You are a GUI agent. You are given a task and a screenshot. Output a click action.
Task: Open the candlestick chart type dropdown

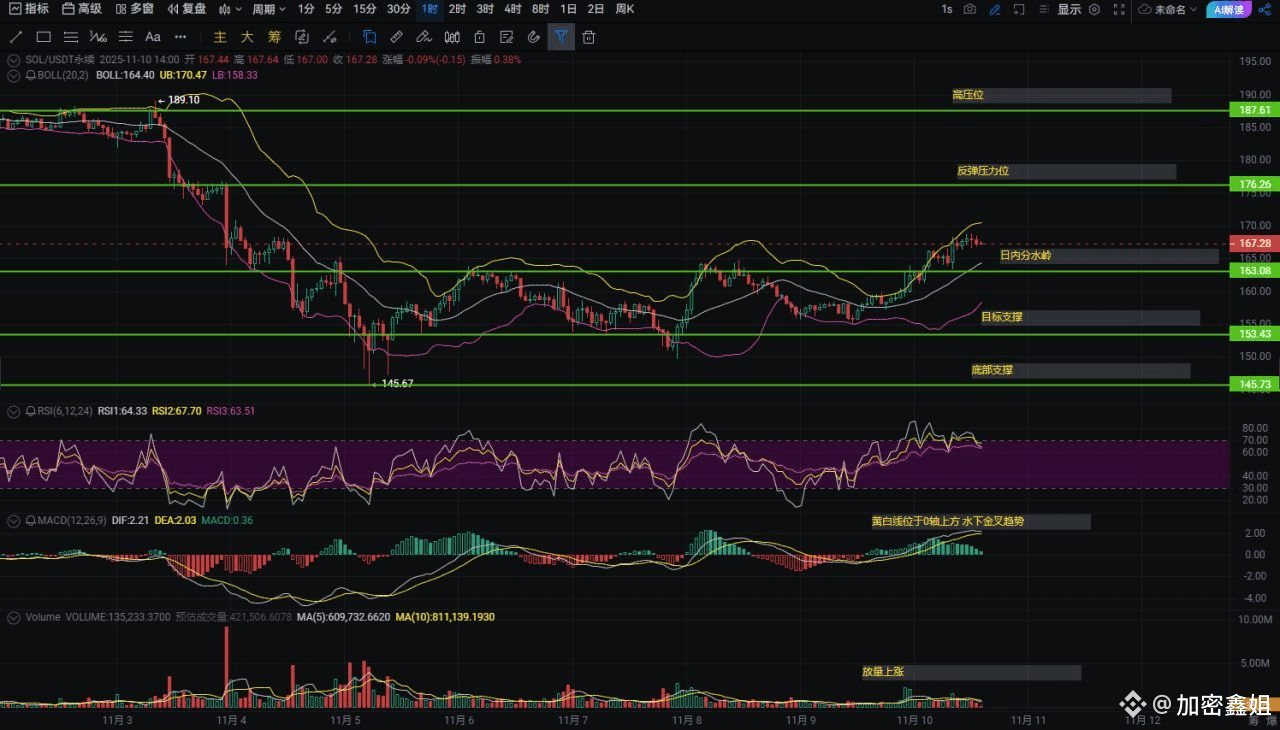tap(230, 9)
